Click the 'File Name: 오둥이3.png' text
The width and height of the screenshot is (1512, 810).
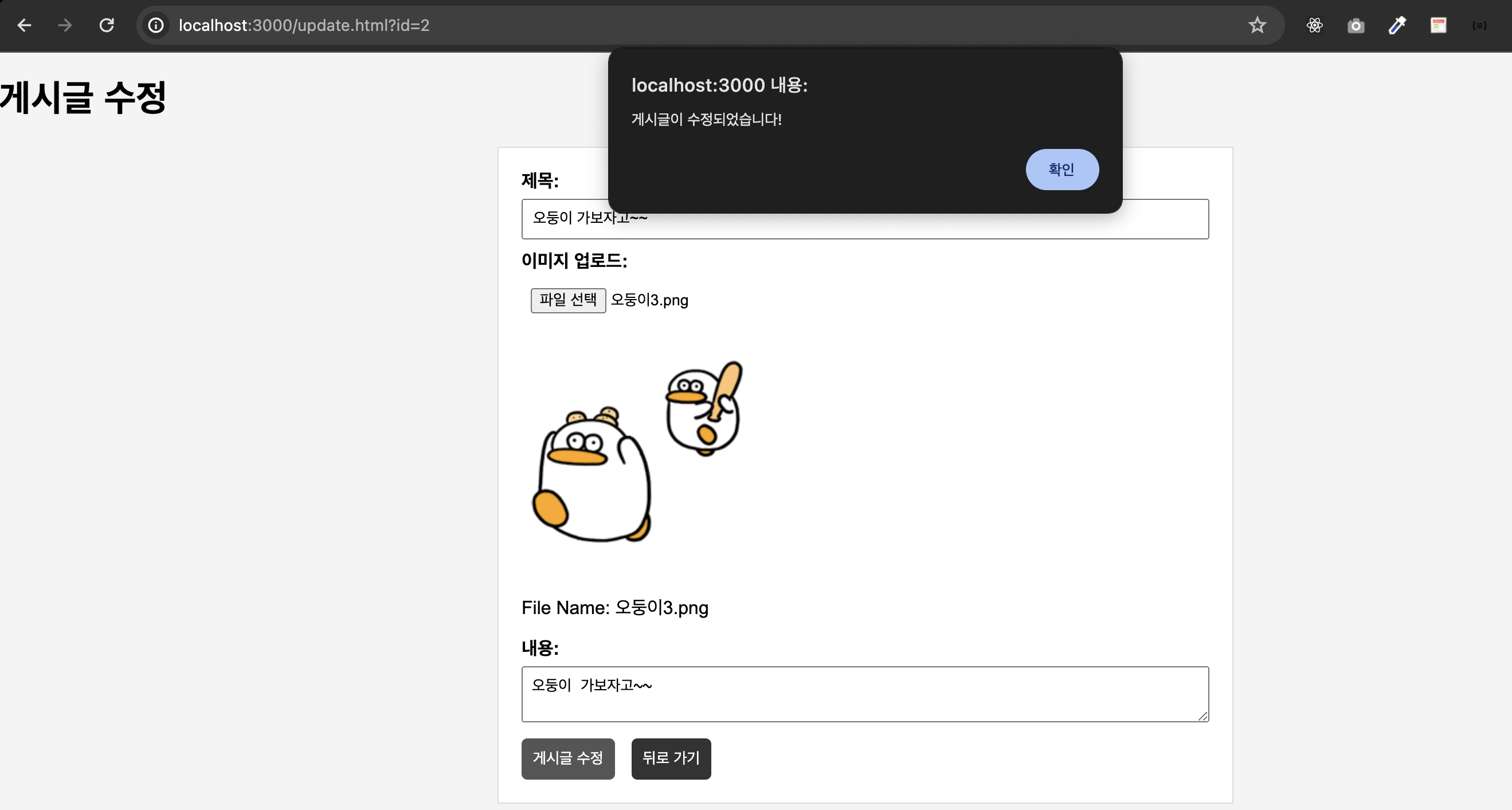614,607
